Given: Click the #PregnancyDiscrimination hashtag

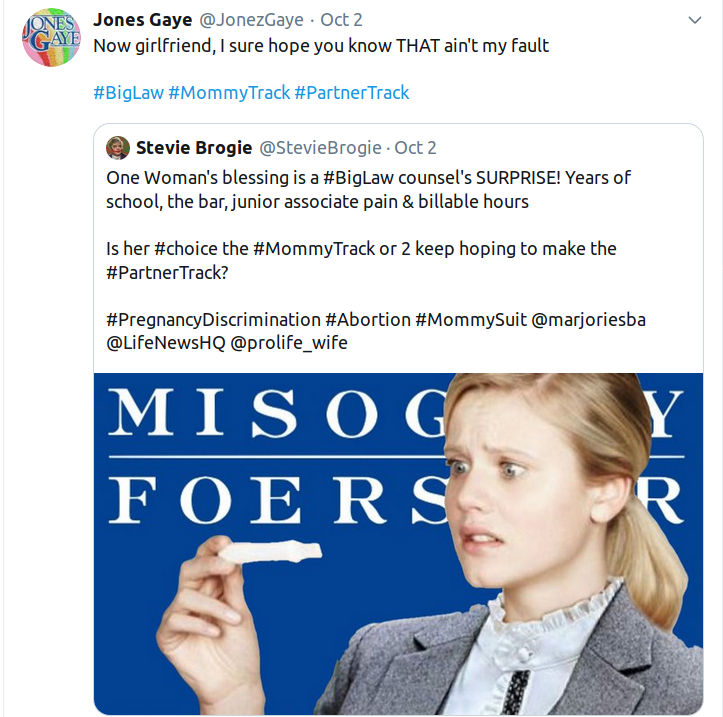Looking at the screenshot, I should pyautogui.click(x=212, y=320).
